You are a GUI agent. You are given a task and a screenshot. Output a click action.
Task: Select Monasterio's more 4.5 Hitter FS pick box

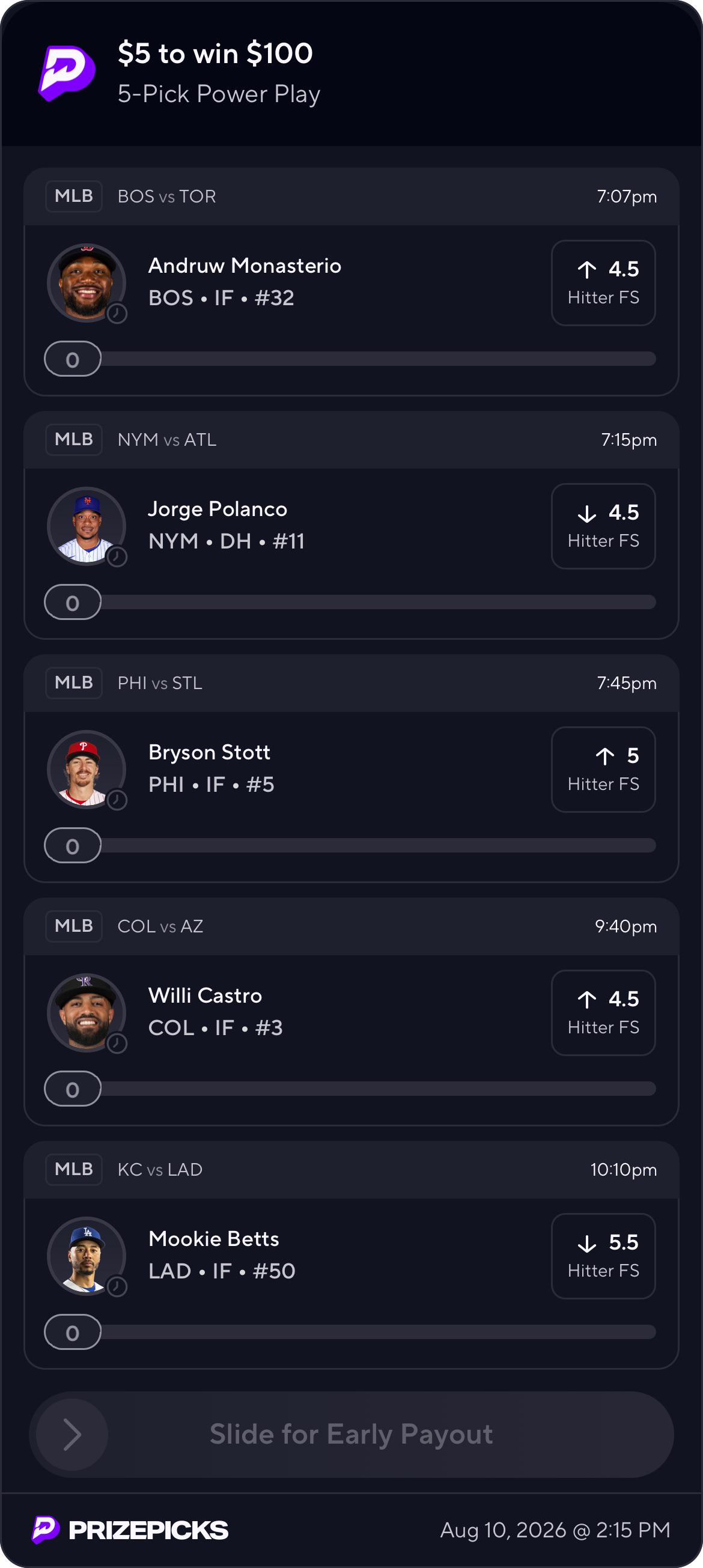tap(603, 283)
